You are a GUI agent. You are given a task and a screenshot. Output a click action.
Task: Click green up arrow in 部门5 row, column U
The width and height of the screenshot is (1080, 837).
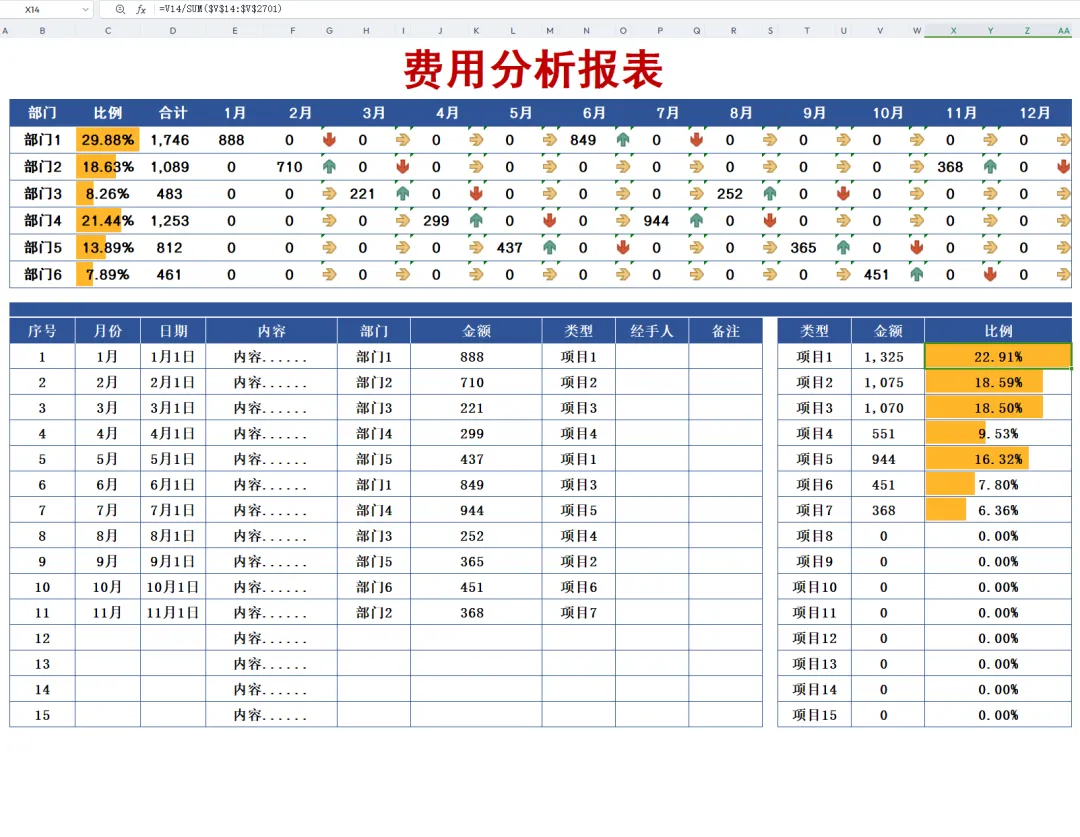[843, 247]
